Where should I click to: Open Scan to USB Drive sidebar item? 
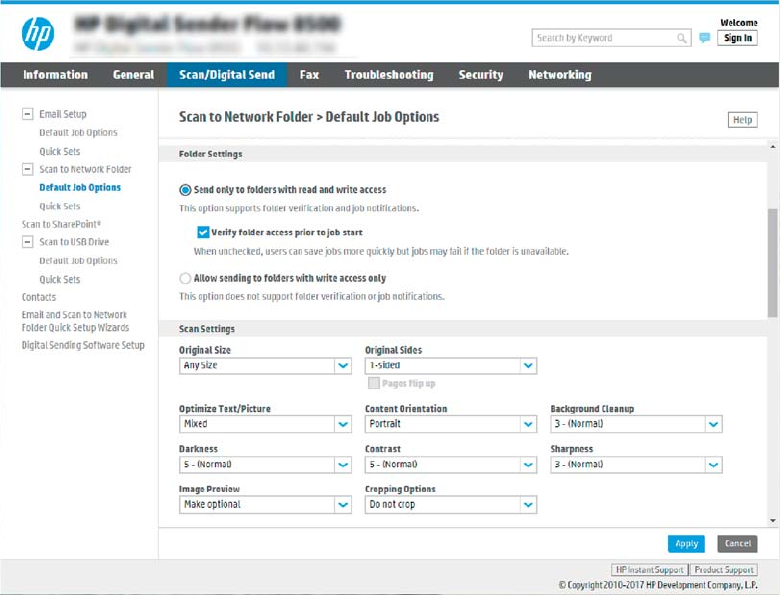(x=74, y=242)
